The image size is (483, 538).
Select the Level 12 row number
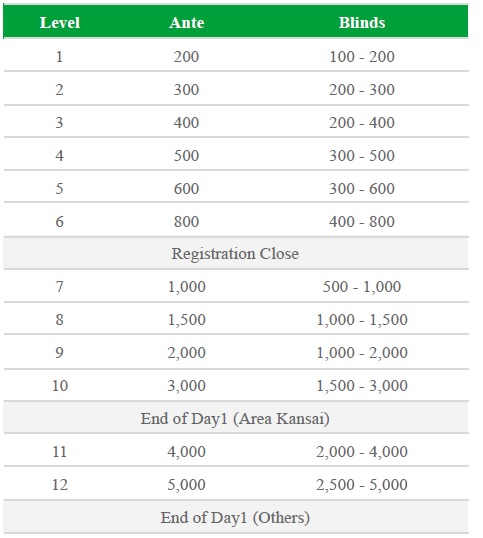click(x=60, y=484)
